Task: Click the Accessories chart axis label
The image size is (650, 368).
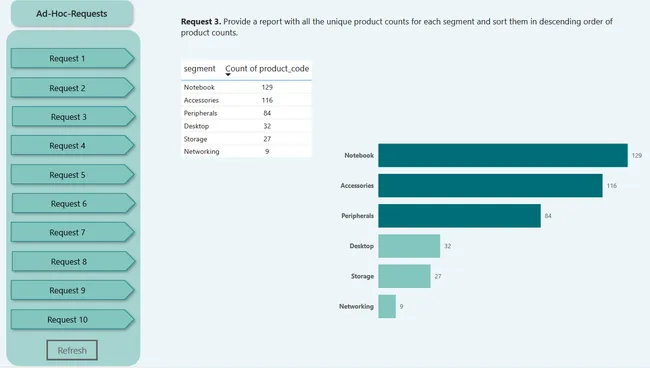Action: 357,186
